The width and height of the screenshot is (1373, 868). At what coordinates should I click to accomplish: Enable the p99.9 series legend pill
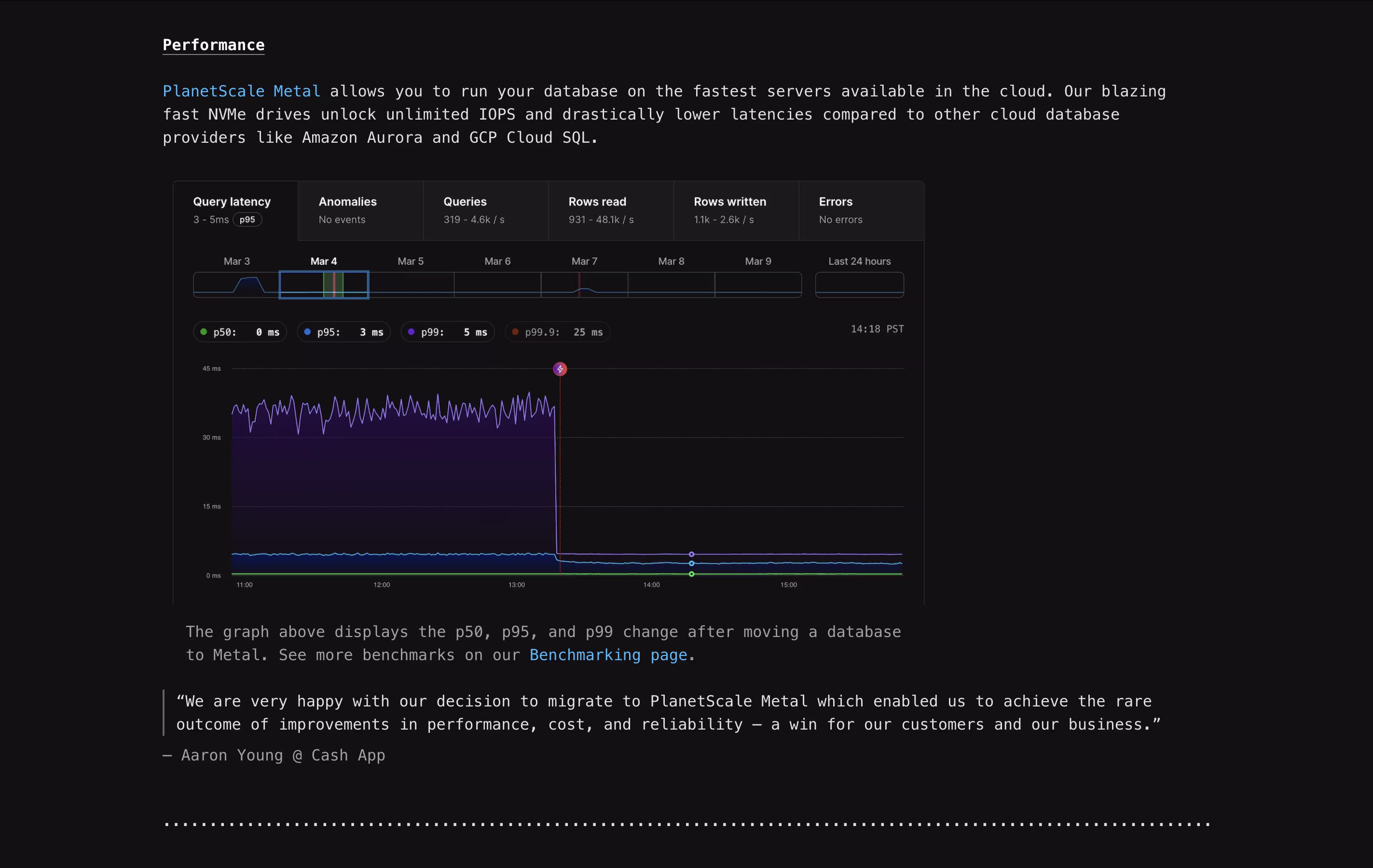tap(557, 332)
